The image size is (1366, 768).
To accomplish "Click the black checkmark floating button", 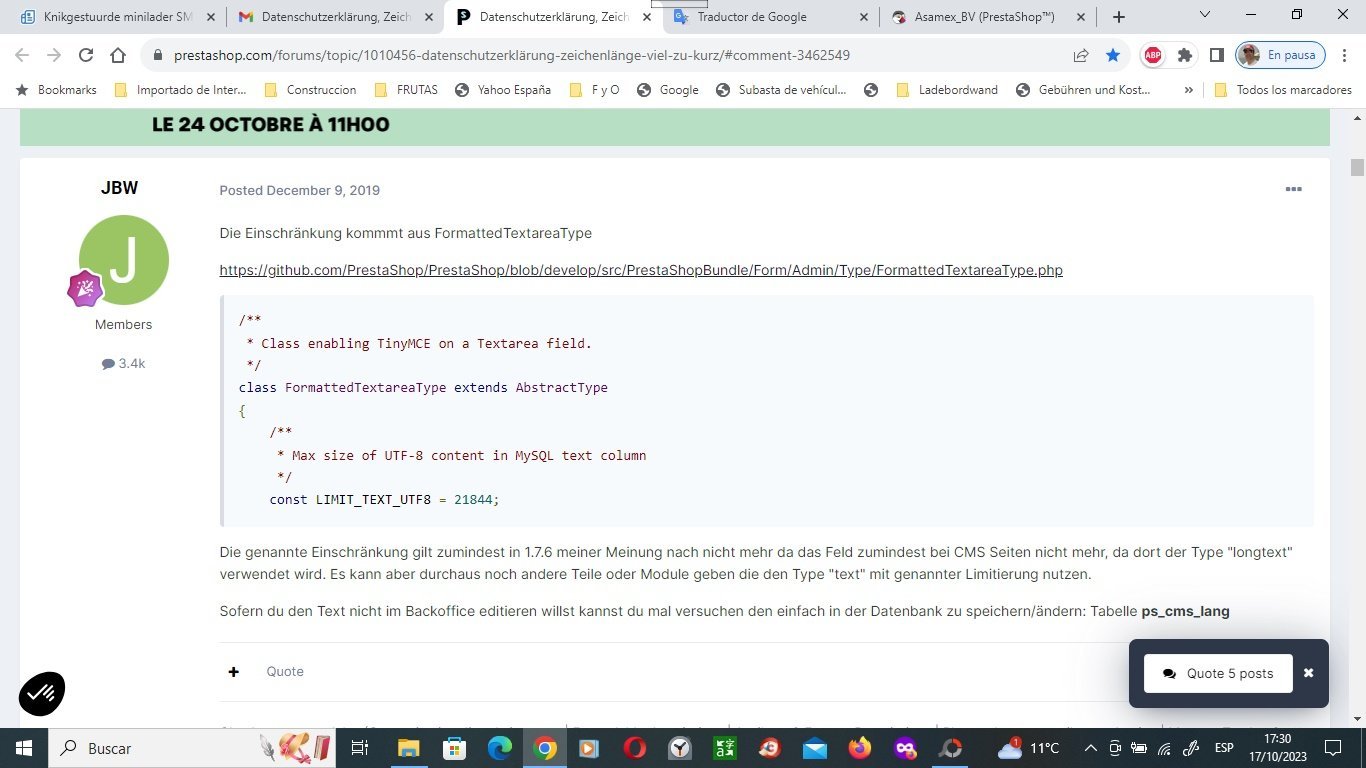I will pos(42,692).
